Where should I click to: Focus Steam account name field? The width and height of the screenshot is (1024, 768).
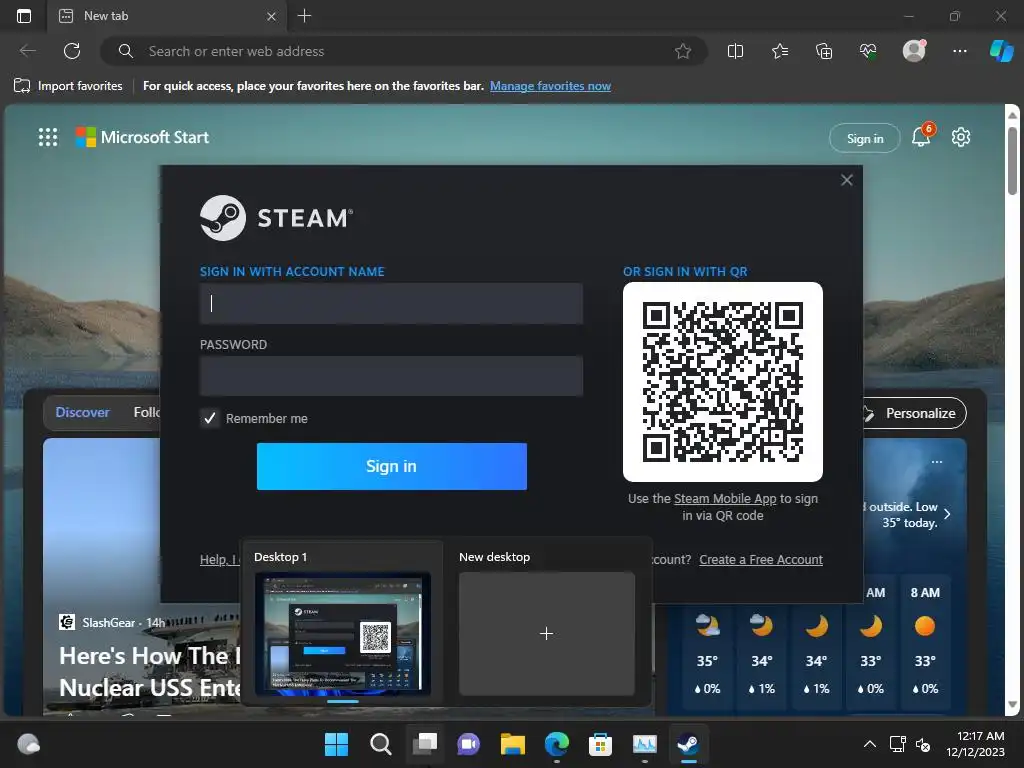[391, 303]
